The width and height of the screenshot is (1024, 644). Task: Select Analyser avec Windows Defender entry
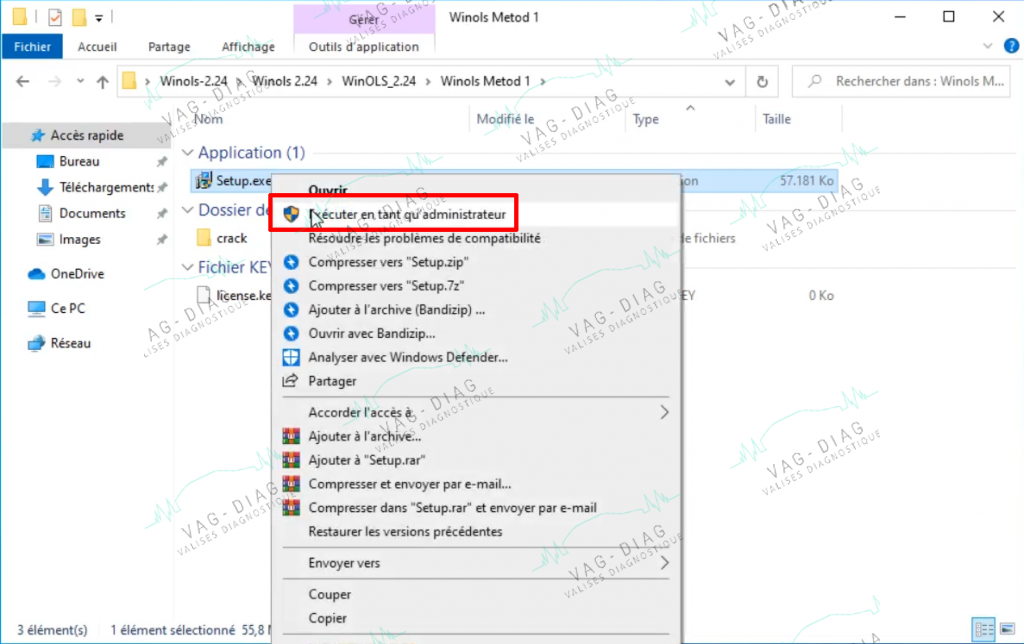(x=408, y=357)
